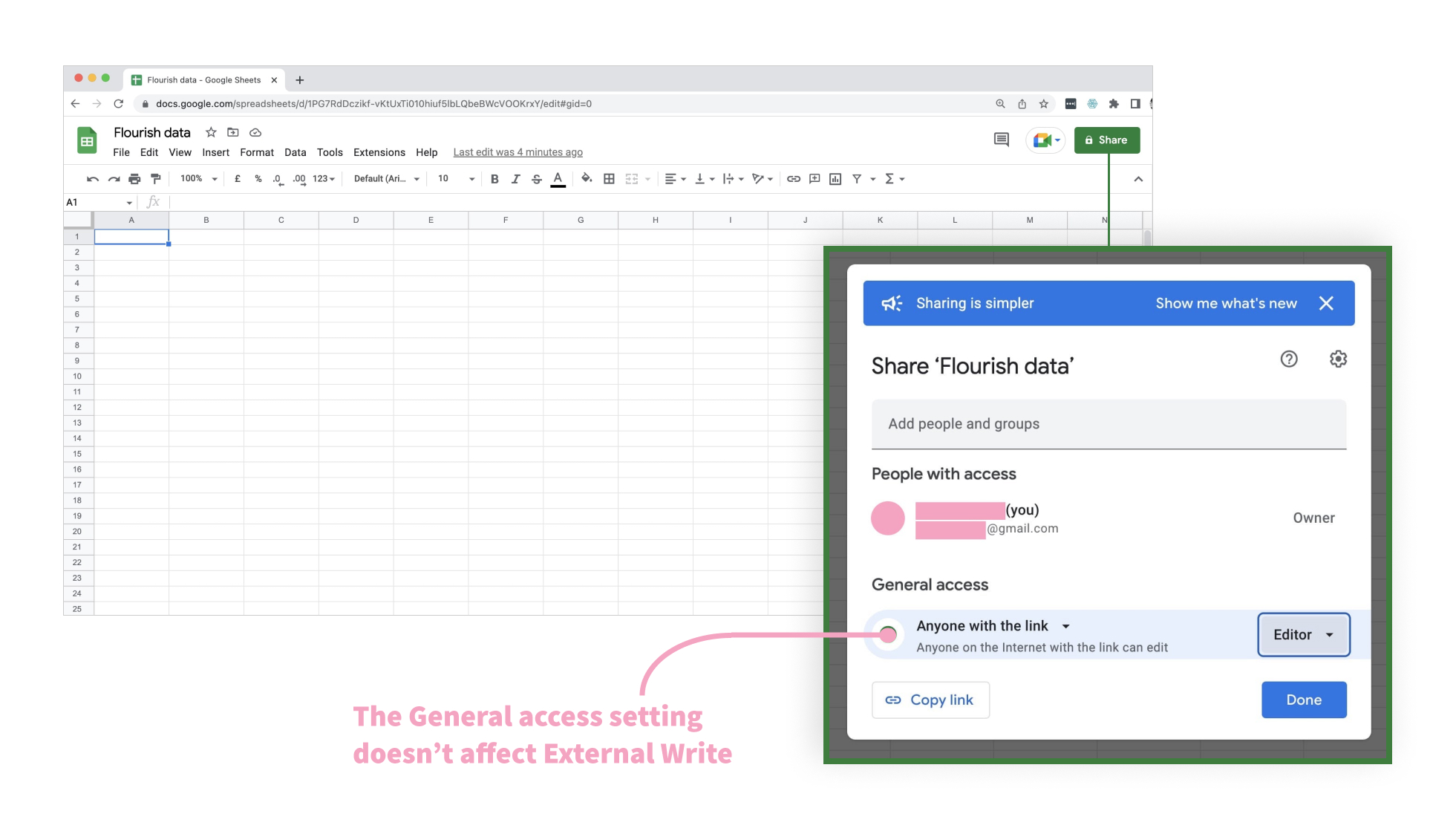Format as percent

(x=258, y=179)
